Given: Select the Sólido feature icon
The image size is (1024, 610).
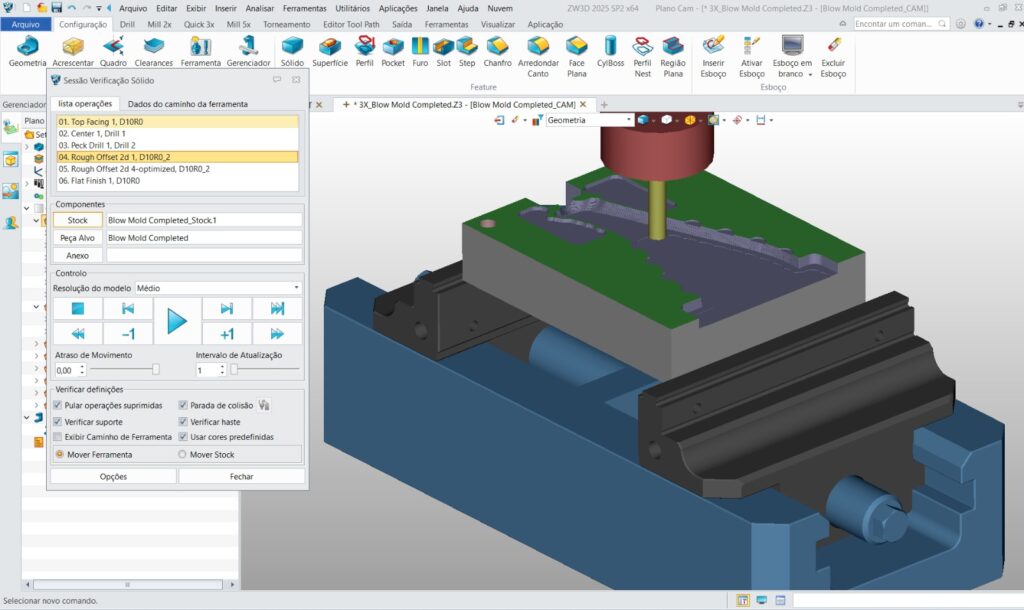Looking at the screenshot, I should [x=292, y=51].
